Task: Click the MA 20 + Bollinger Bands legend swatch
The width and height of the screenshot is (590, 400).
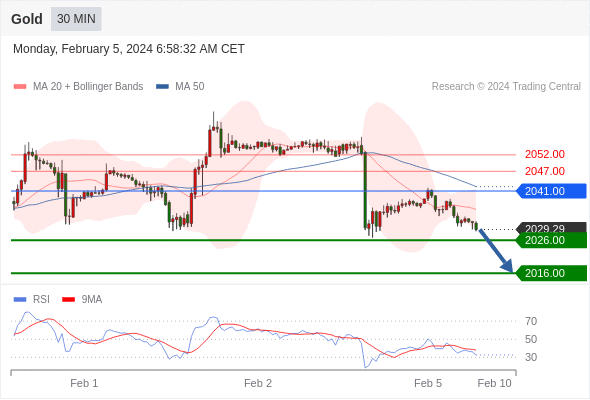Action: coord(20,87)
